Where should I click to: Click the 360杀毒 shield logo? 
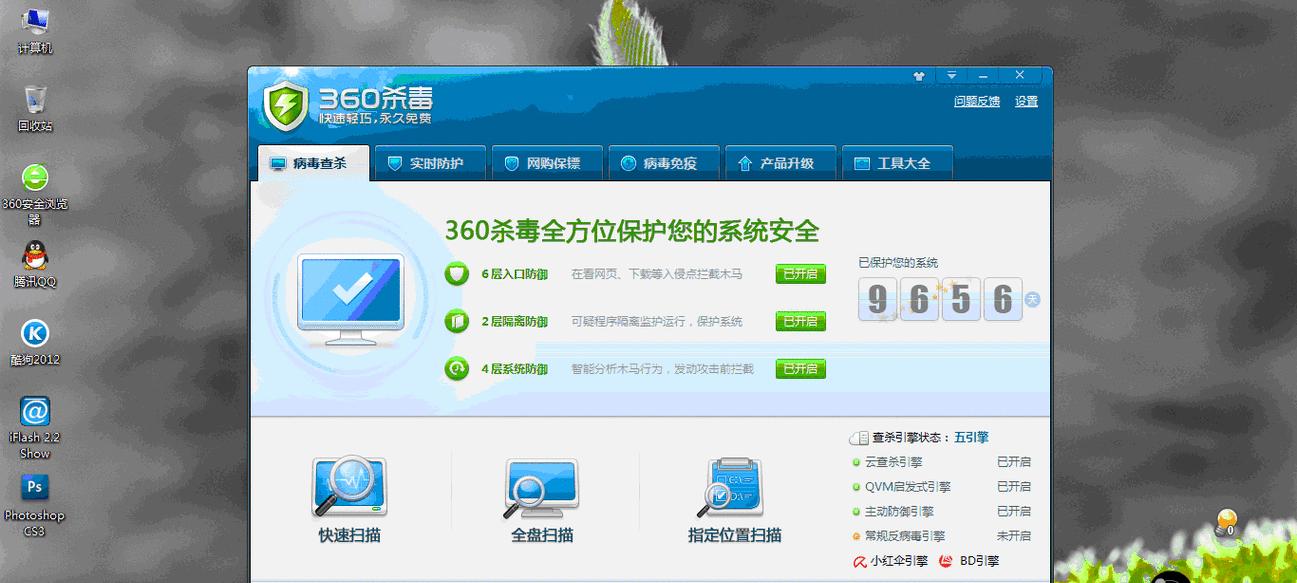tap(286, 106)
